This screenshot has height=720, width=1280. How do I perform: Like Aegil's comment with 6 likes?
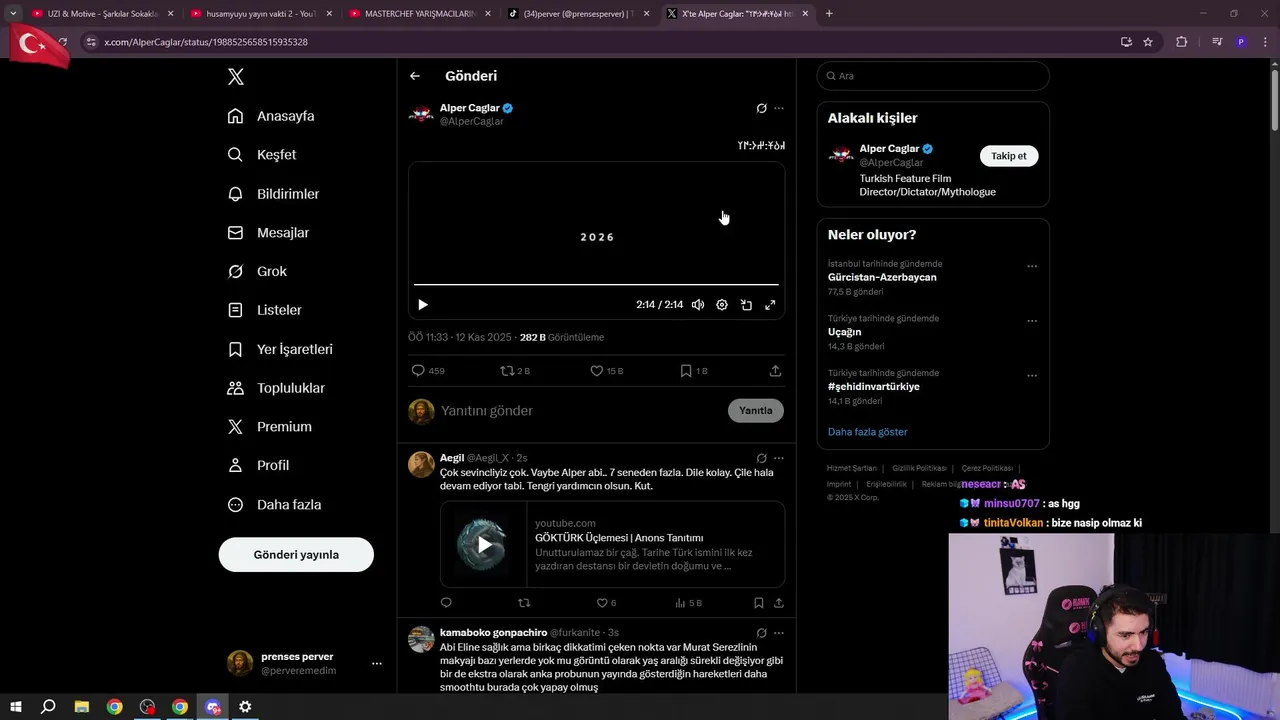606,603
